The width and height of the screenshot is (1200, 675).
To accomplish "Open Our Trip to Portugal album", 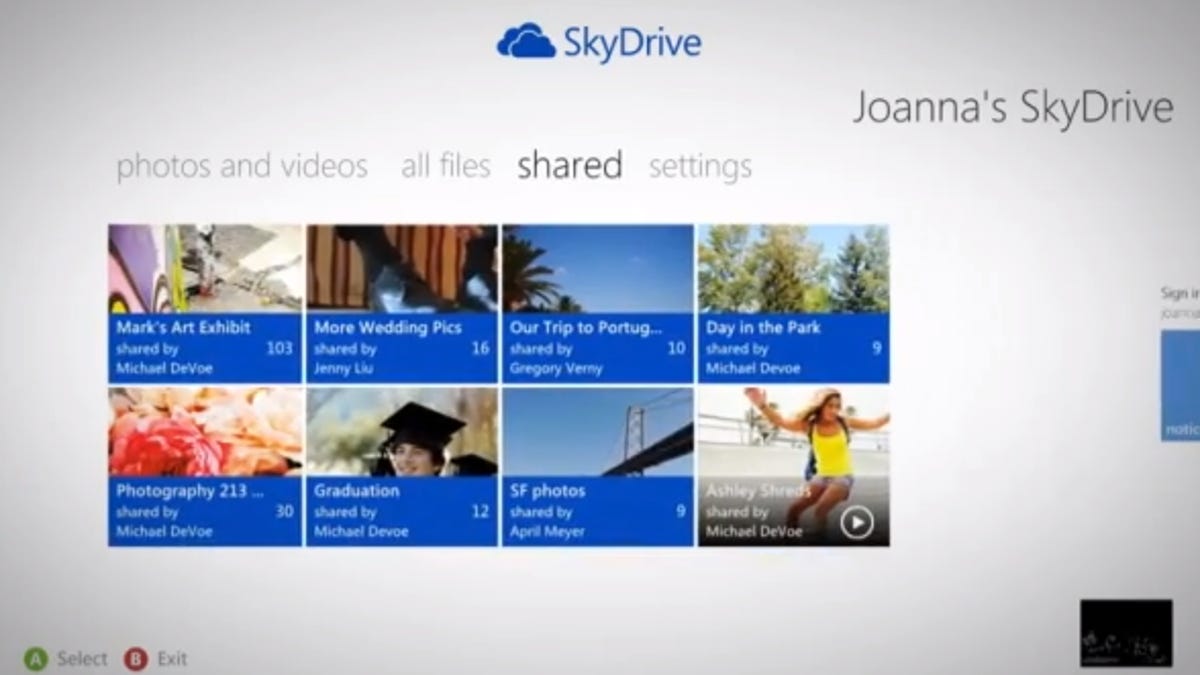I will point(597,304).
